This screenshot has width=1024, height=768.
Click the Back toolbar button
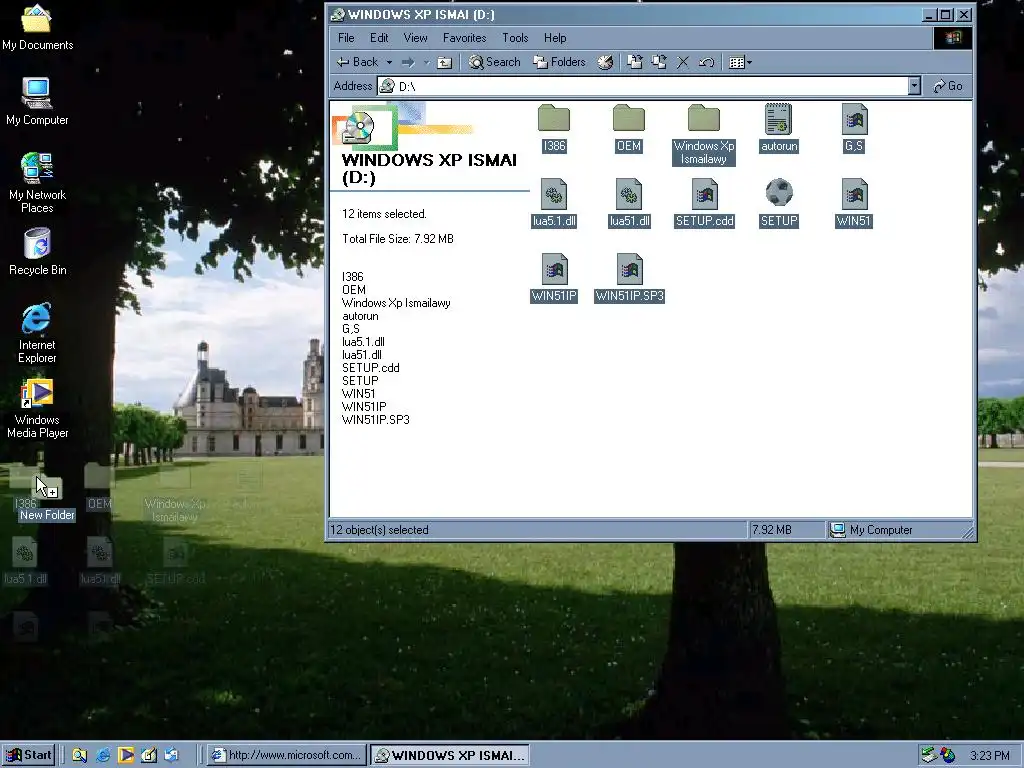click(x=357, y=62)
